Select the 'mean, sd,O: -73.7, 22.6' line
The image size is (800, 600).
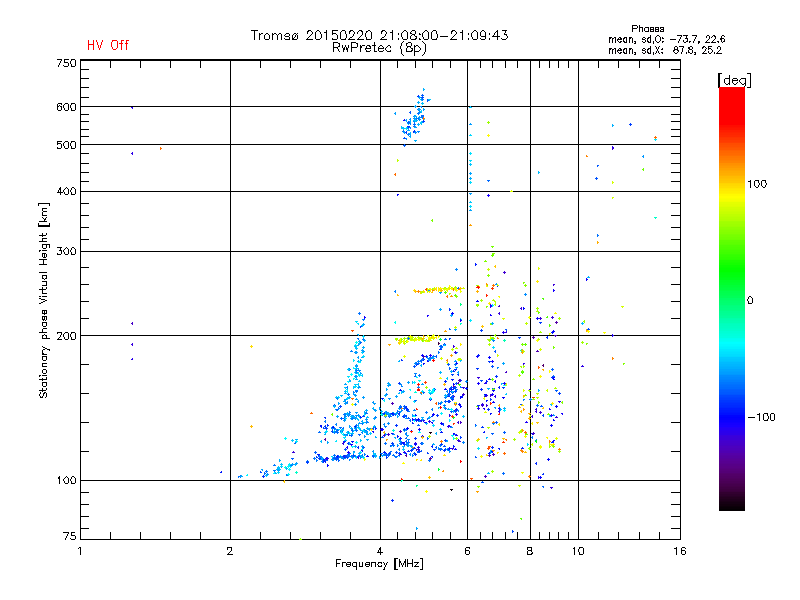pos(666,39)
